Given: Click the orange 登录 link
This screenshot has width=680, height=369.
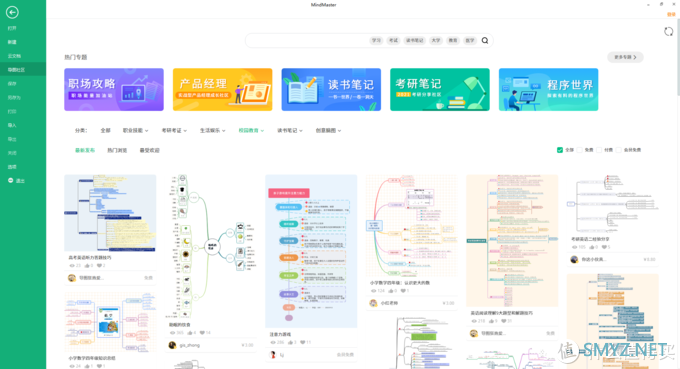Looking at the screenshot, I should click(x=671, y=14).
